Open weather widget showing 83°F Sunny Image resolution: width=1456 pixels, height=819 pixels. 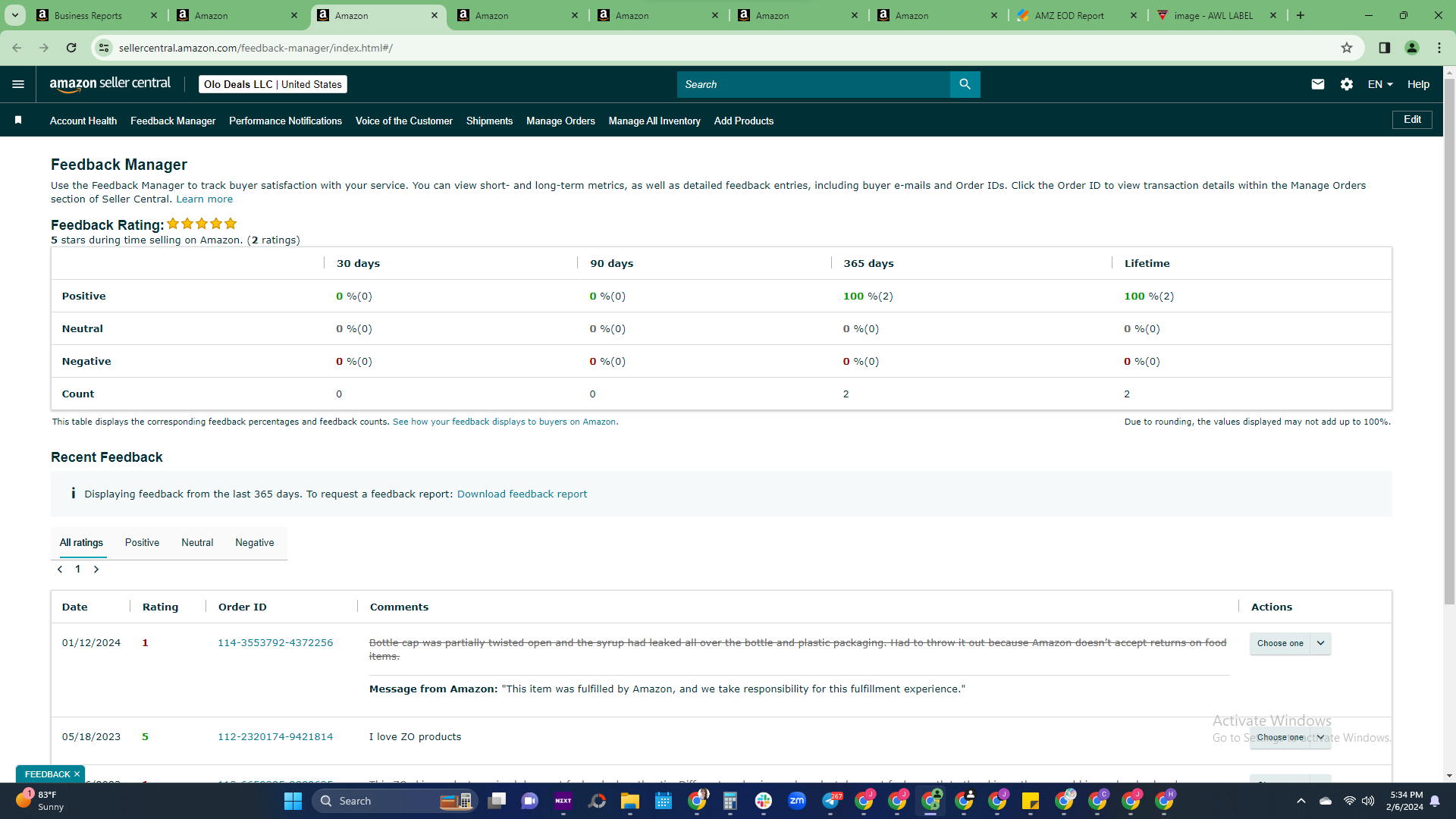(39, 801)
